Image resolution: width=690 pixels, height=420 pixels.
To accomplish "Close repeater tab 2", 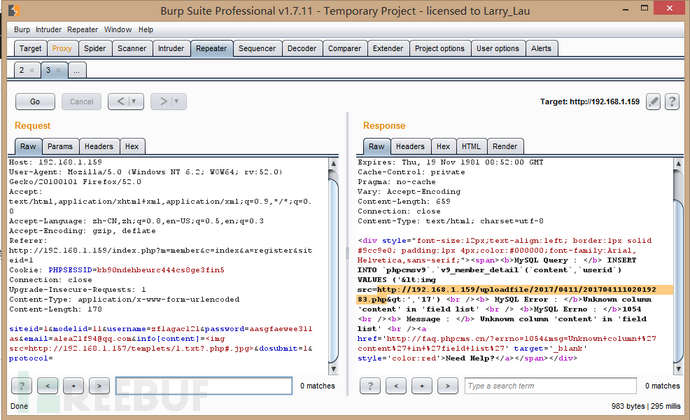I will pos(32,70).
